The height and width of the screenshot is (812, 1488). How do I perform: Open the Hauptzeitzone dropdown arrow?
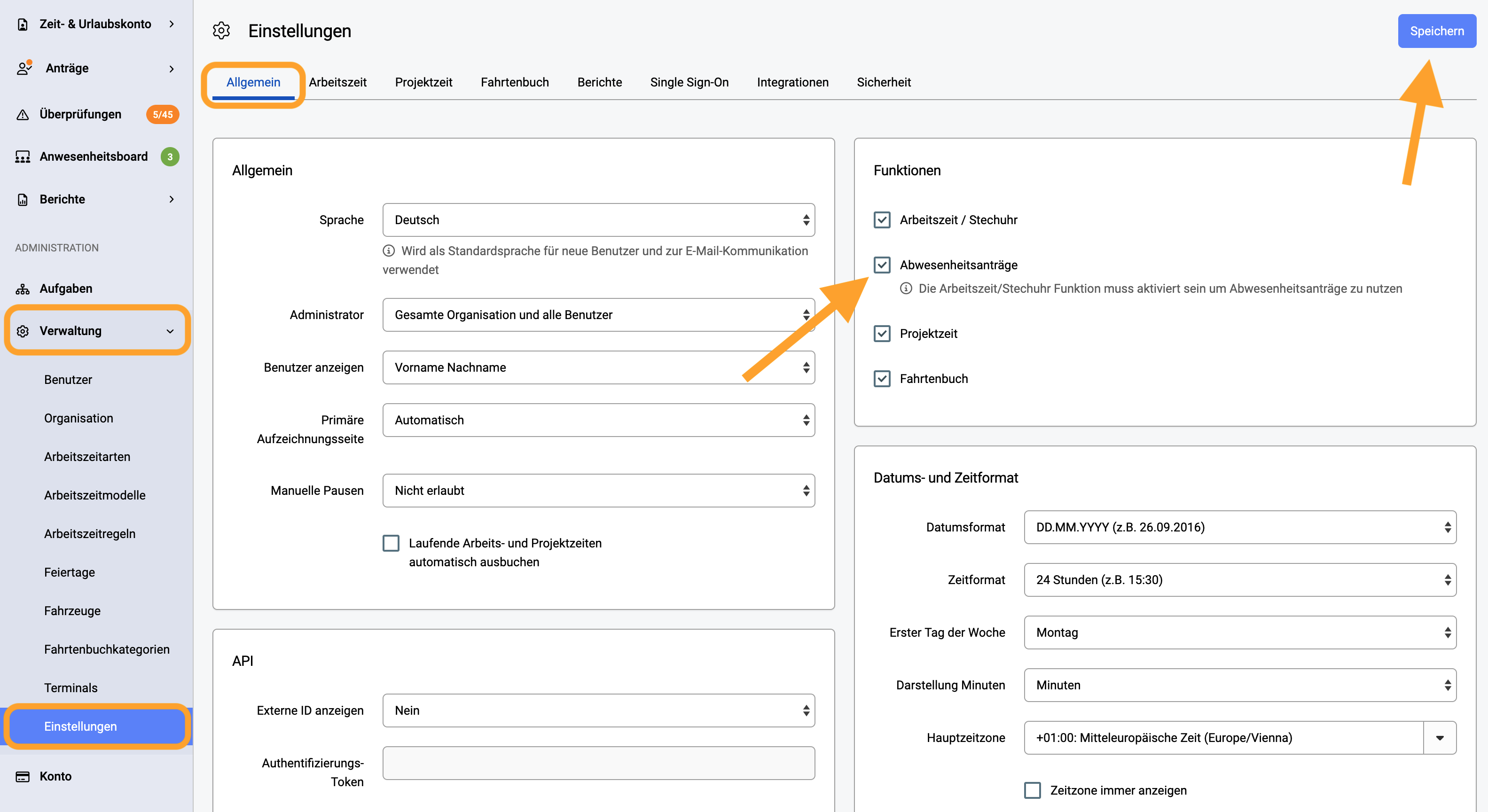pos(1440,737)
